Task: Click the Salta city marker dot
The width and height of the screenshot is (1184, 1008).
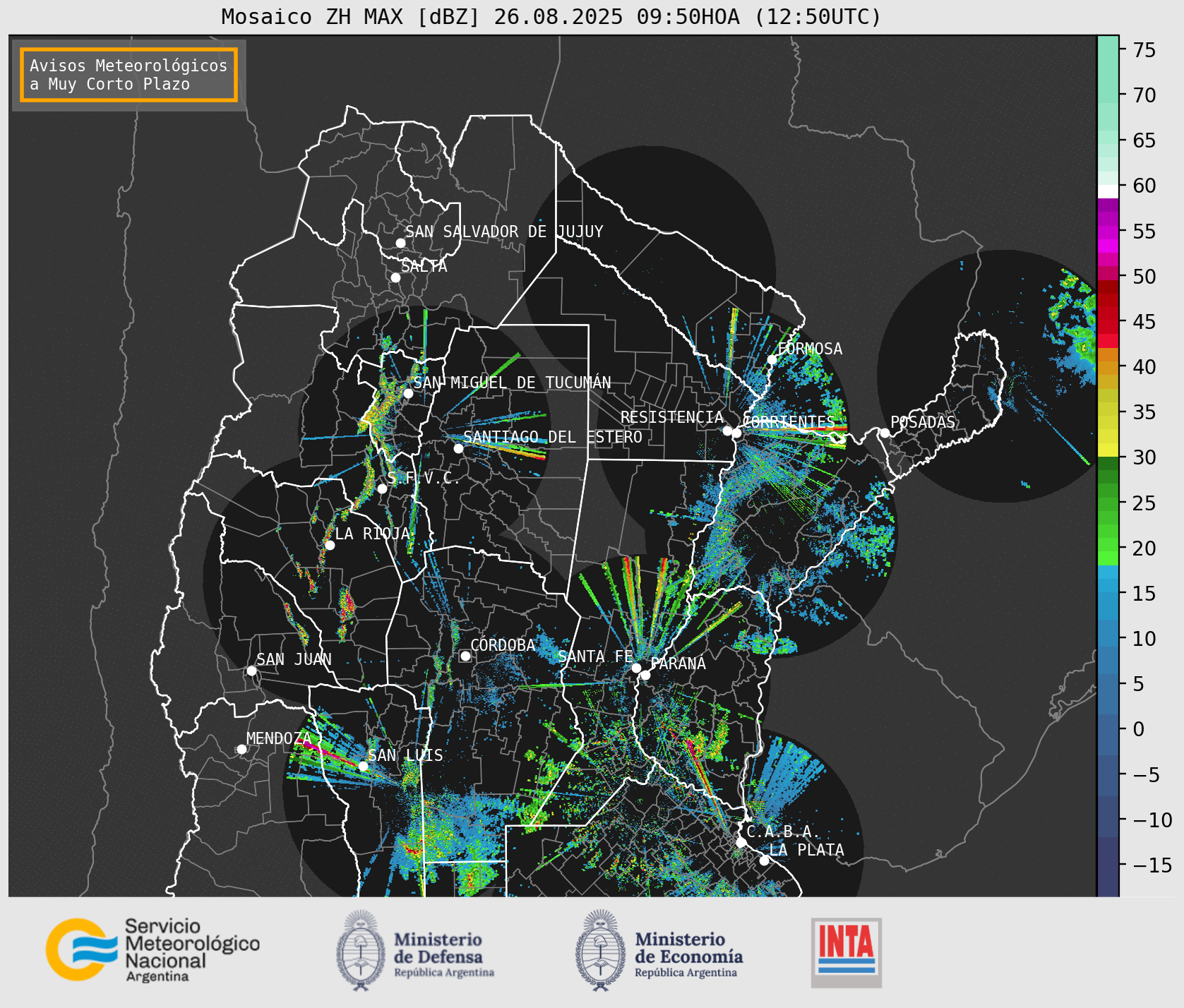Action: [396, 277]
